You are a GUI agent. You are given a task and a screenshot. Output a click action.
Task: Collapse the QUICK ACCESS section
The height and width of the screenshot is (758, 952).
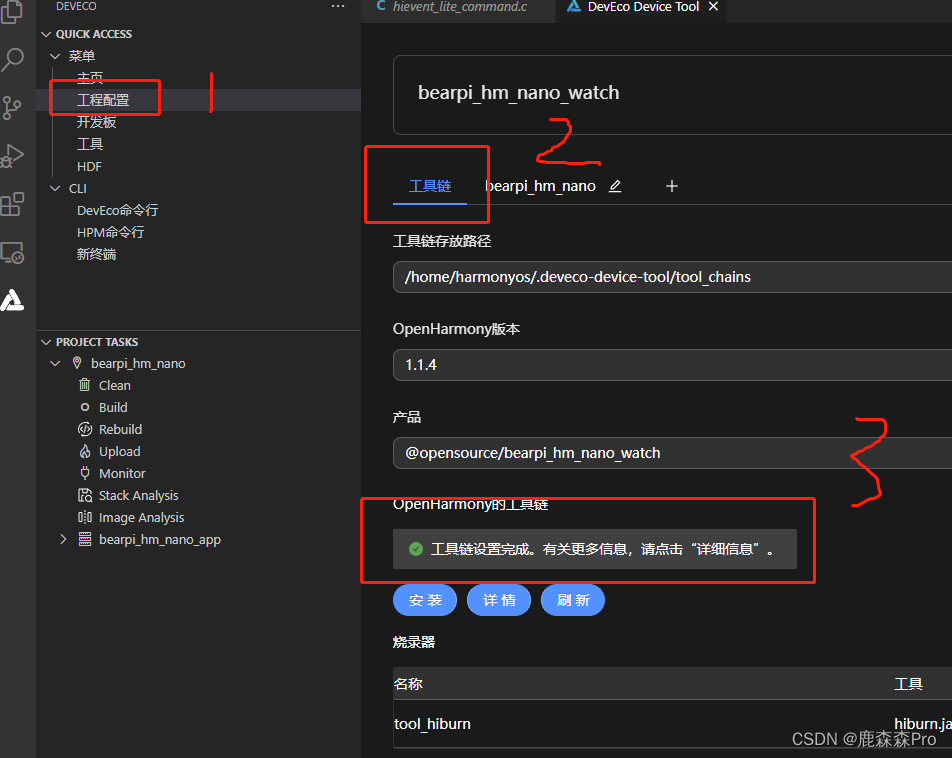click(x=46, y=34)
